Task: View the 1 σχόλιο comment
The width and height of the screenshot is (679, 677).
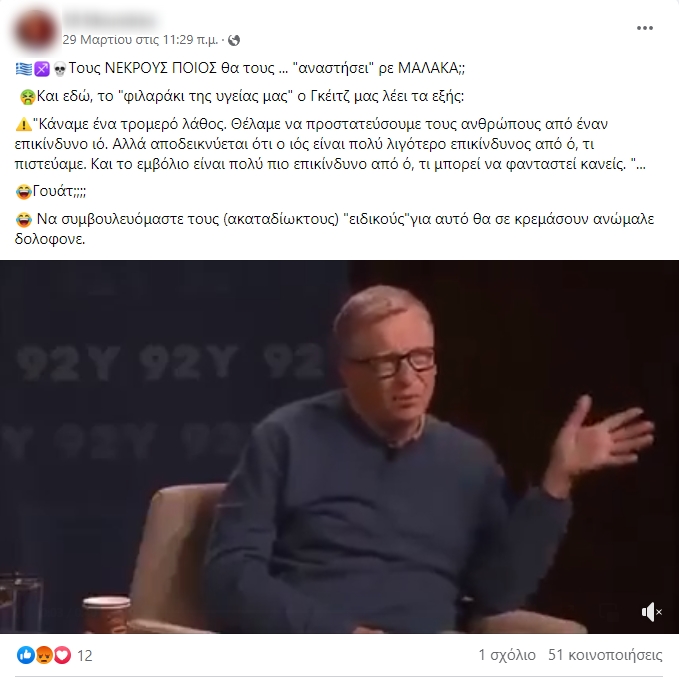Action: (x=507, y=655)
